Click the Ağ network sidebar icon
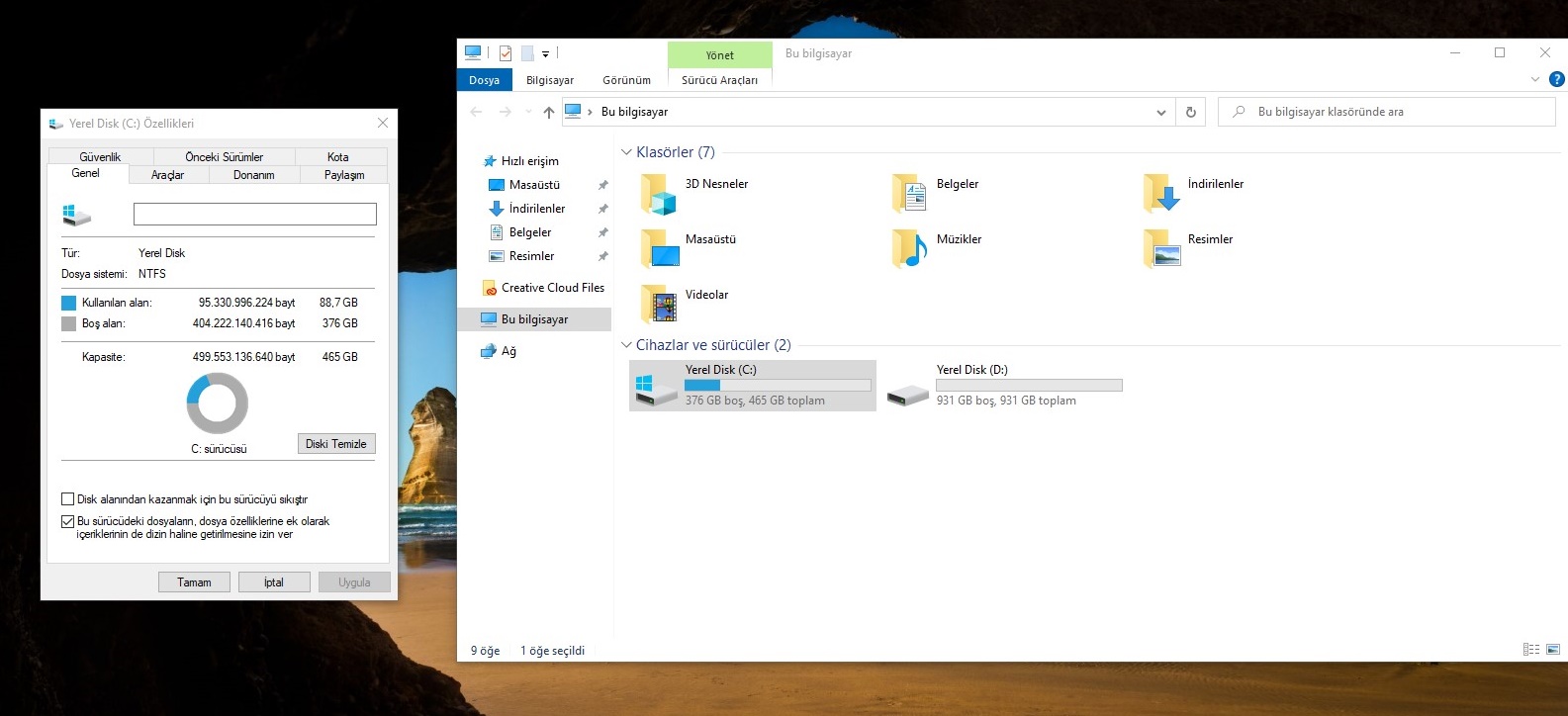This screenshot has height=716, width=1568. (x=489, y=351)
